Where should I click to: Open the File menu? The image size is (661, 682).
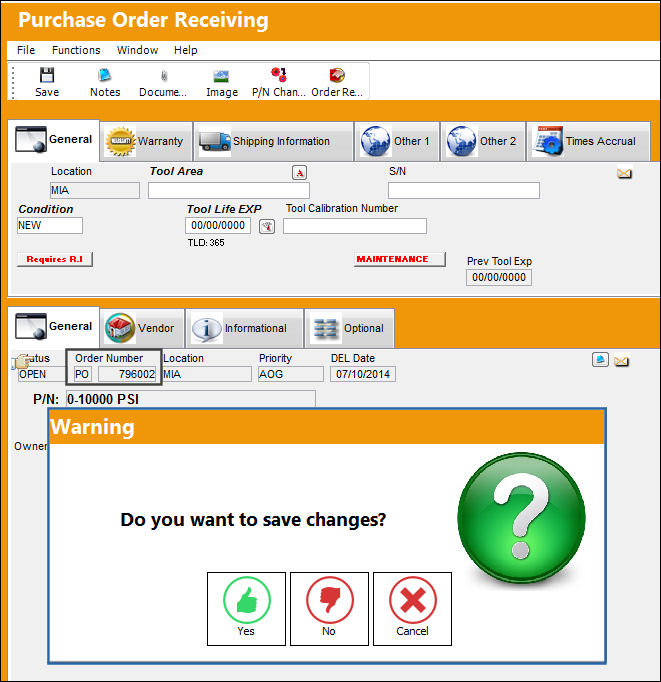[x=26, y=50]
